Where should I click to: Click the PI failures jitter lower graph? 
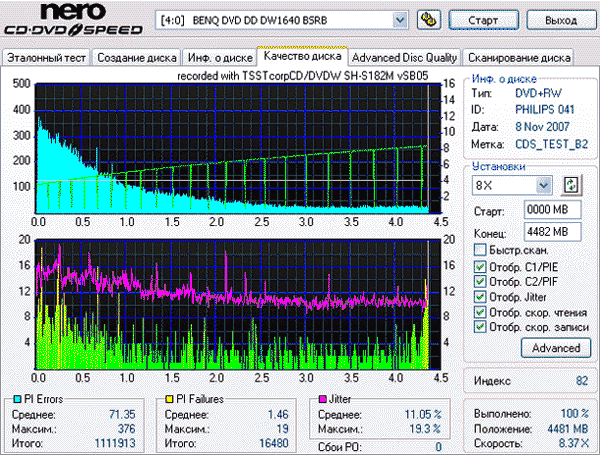point(237,305)
